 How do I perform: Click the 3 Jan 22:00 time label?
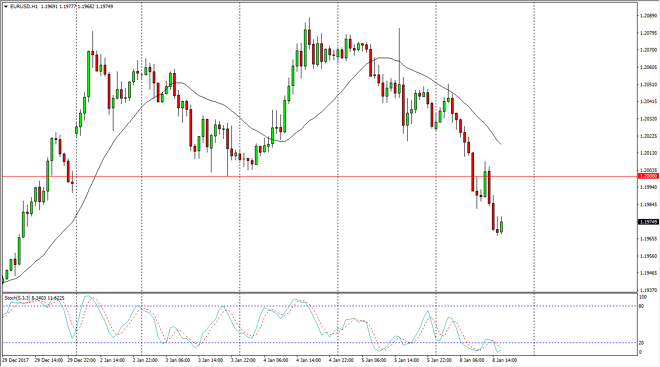tap(243, 360)
